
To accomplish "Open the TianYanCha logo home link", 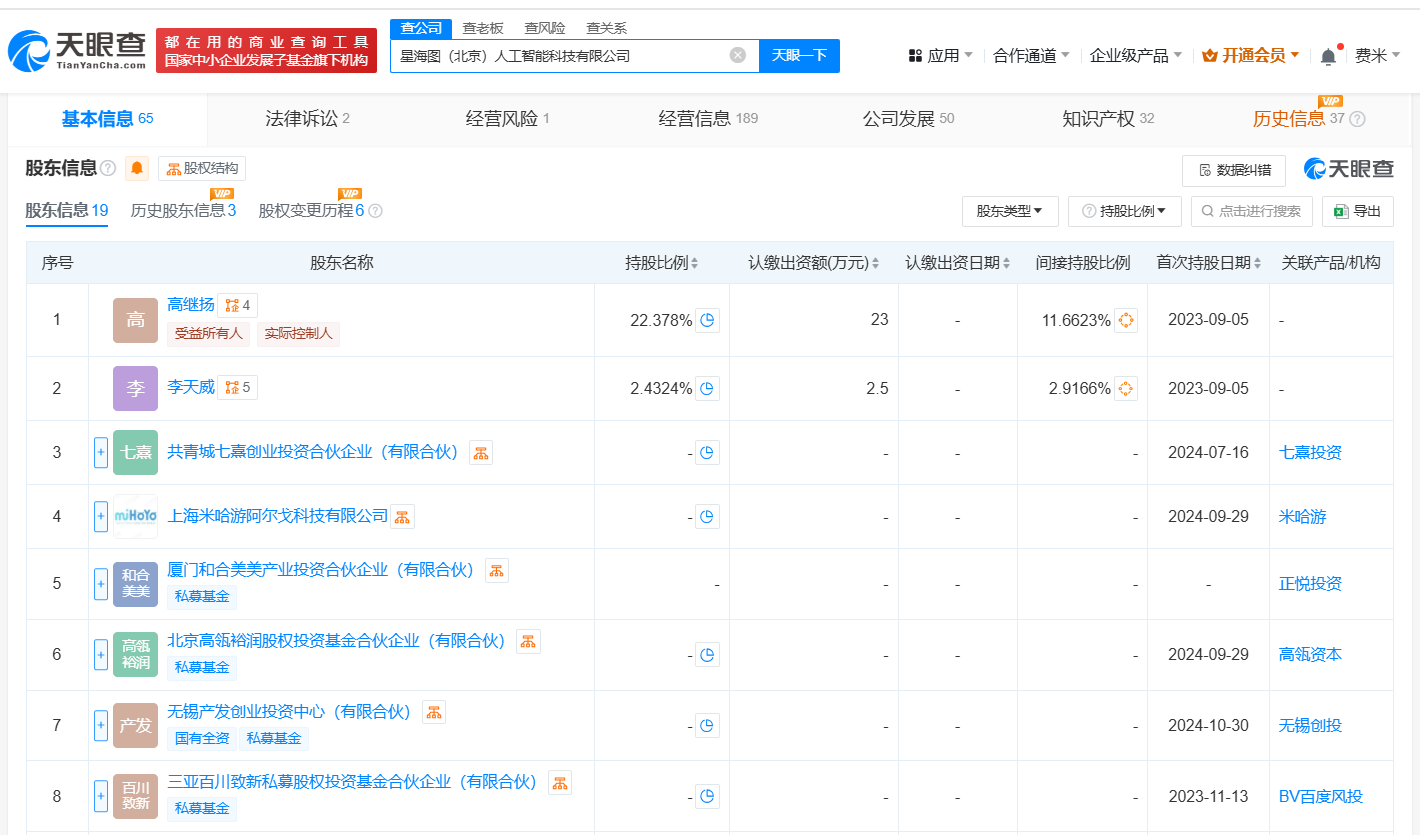I will coord(77,51).
